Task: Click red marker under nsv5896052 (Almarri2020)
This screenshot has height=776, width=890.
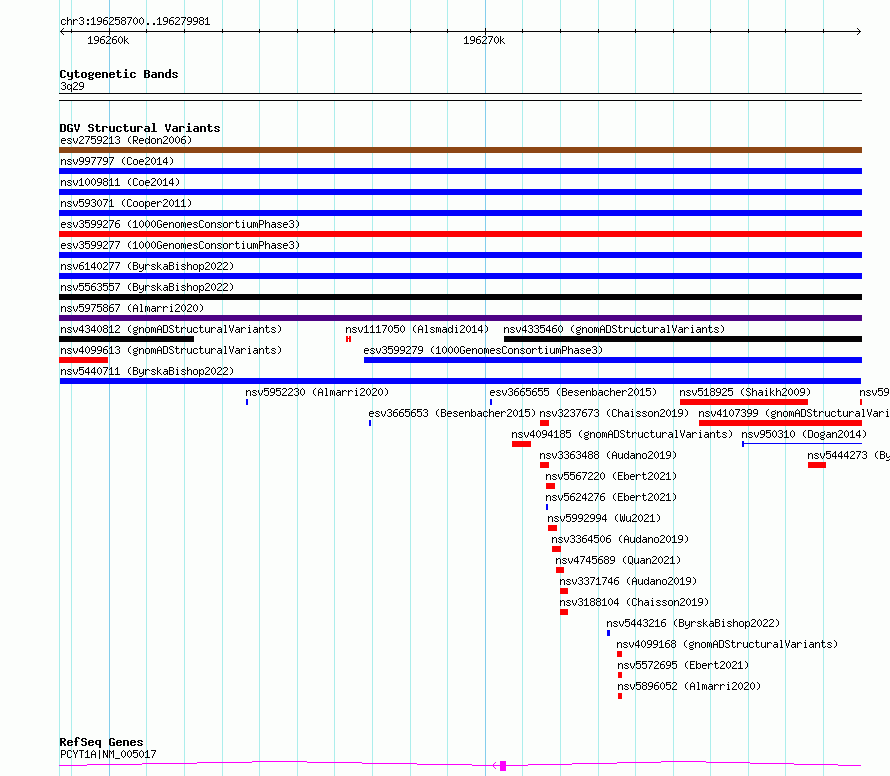Action: click(x=620, y=697)
